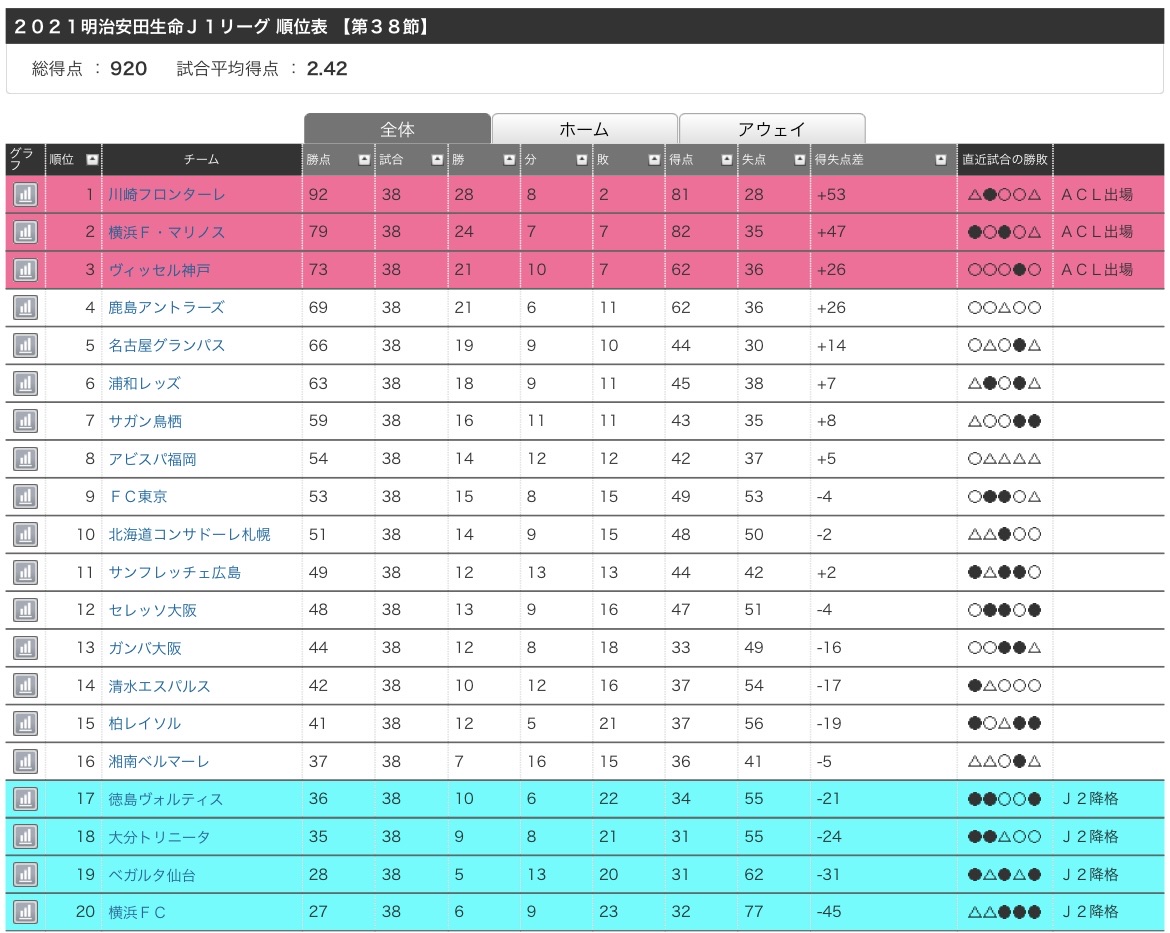Open 大分トリニータ team link
This screenshot has height=933, width=1170.
click(159, 837)
